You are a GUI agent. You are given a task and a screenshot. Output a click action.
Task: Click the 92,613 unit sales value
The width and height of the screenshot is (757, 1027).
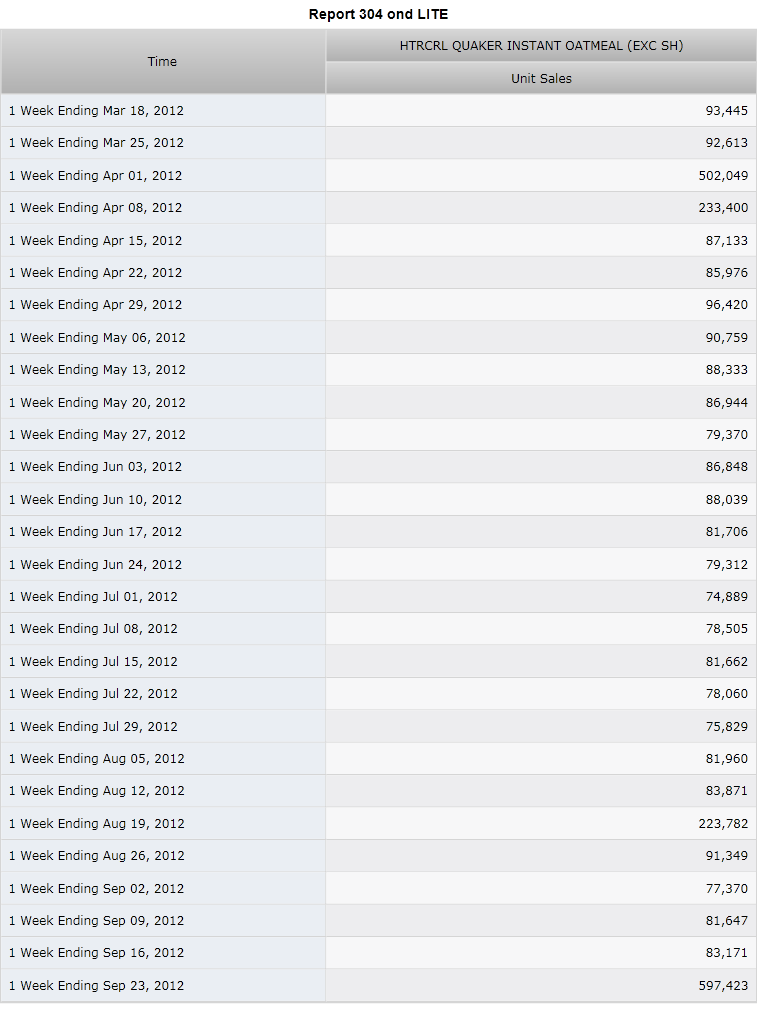tap(726, 143)
